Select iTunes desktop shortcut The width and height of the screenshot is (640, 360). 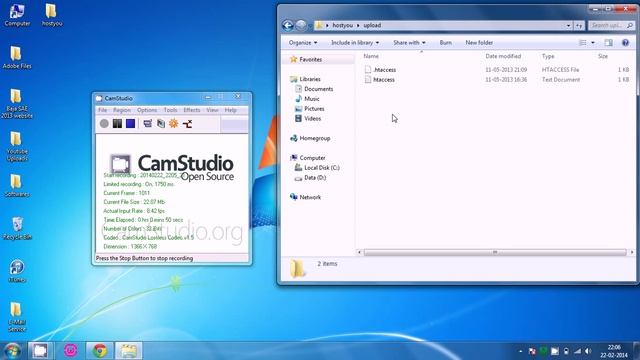pyautogui.click(x=17, y=271)
